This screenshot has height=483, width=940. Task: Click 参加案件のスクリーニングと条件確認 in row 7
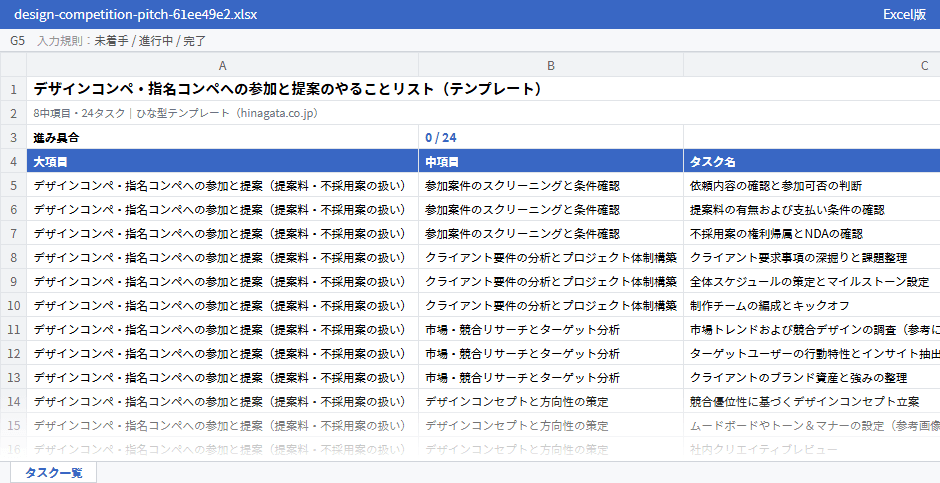tap(551, 233)
